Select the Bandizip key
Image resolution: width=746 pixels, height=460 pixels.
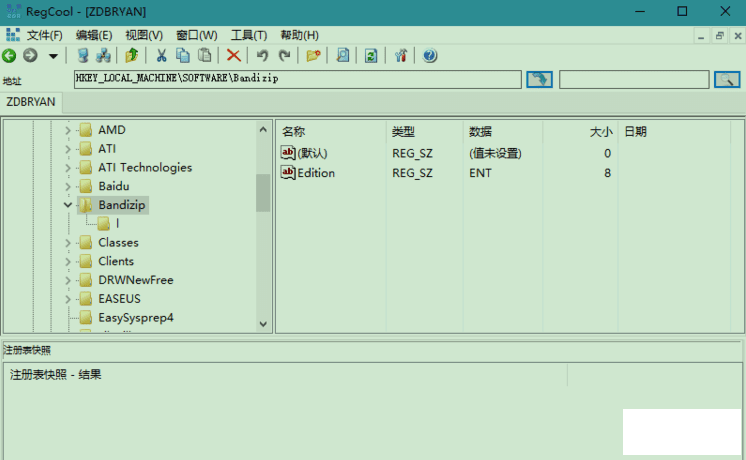[x=122, y=205]
